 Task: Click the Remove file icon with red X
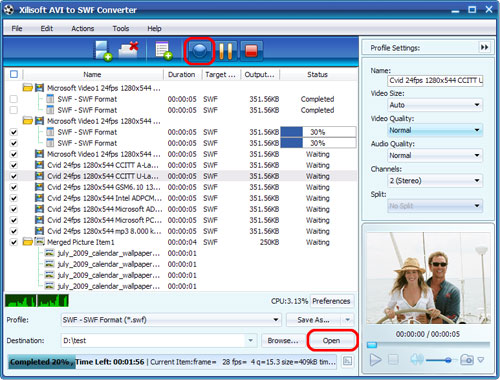pyautogui.click(x=128, y=50)
